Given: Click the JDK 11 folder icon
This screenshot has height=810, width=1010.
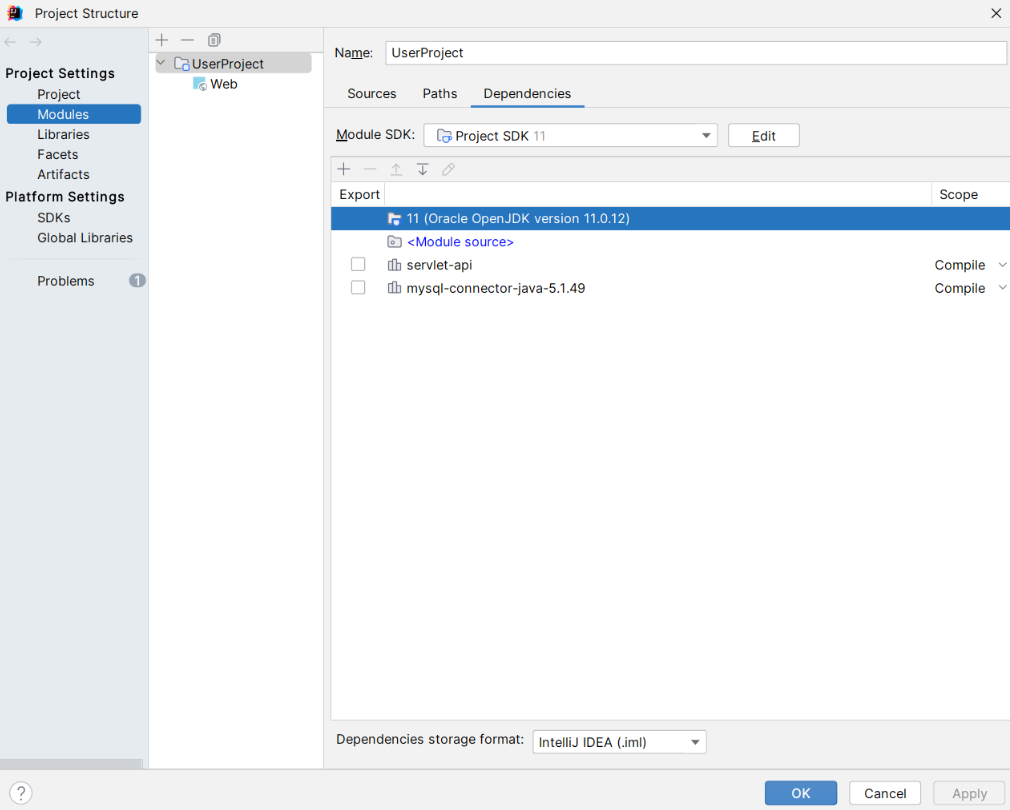Looking at the screenshot, I should click(x=394, y=218).
